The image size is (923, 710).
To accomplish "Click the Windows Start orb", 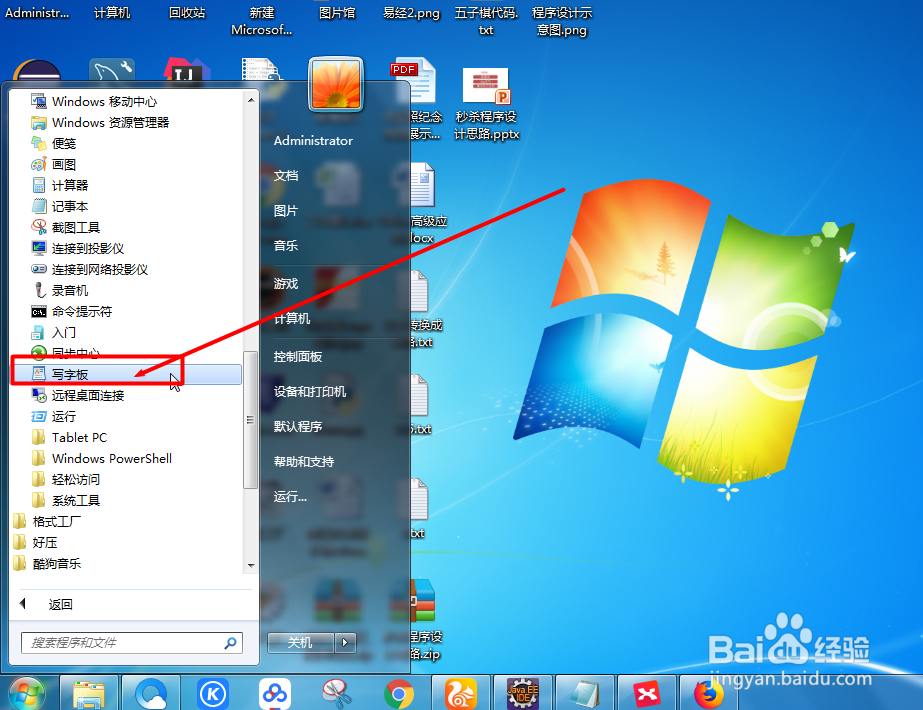I will click(27, 693).
